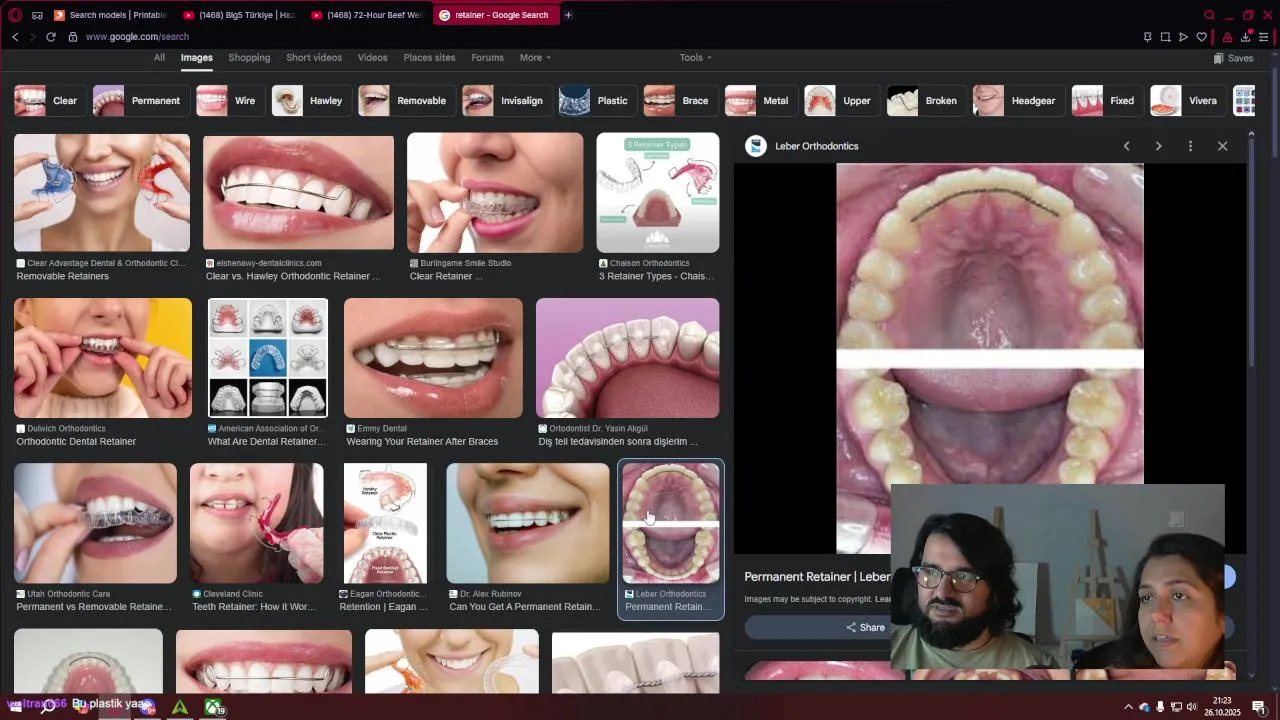Close the image preview panel
Screen dimensions: 1280x720
(x=1222, y=146)
